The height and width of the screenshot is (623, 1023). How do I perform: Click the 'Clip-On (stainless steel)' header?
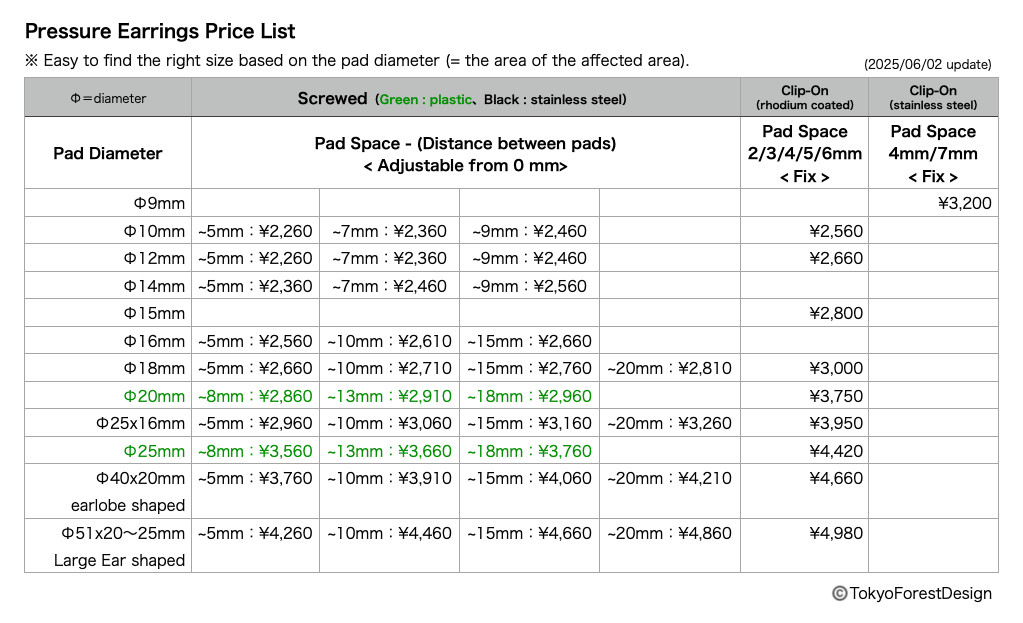[933, 97]
